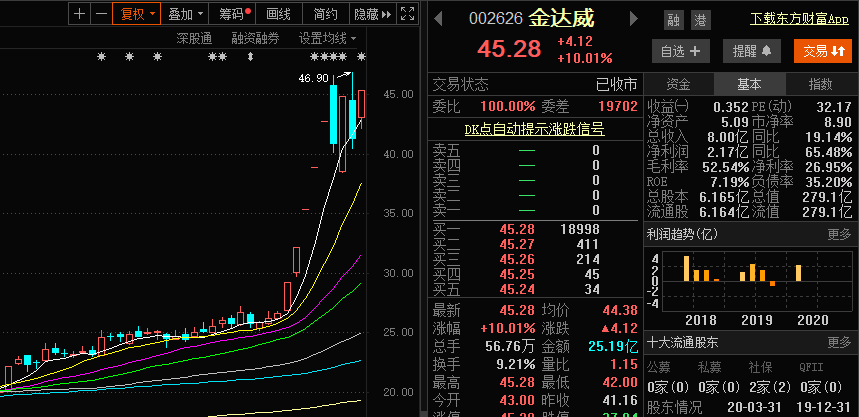Click 买三 price 45.26
The height and width of the screenshot is (417, 859).
pos(517,259)
